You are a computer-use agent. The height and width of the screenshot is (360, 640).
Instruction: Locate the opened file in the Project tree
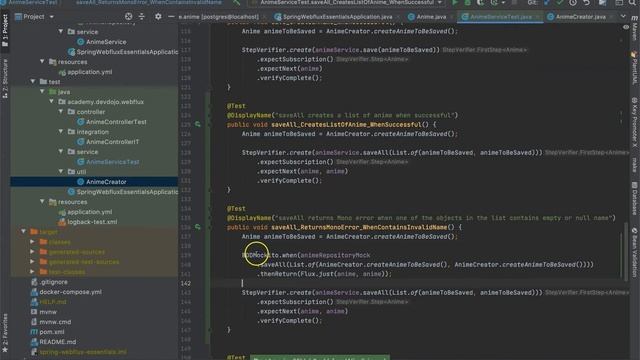(x=129, y=17)
